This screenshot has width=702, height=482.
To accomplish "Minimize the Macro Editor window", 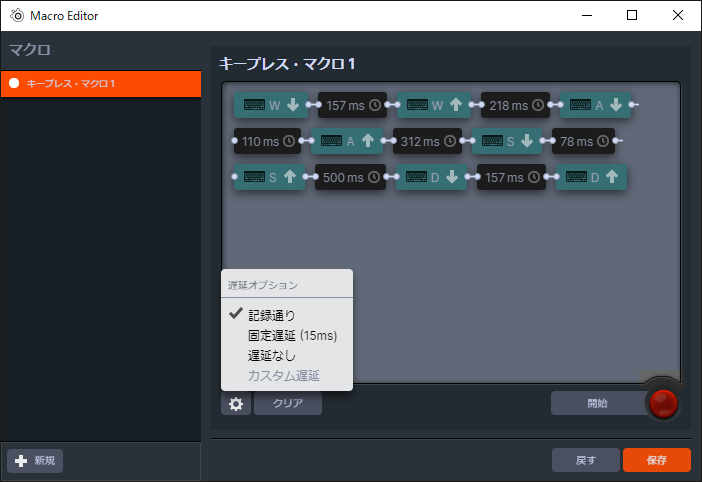I will 587,16.
